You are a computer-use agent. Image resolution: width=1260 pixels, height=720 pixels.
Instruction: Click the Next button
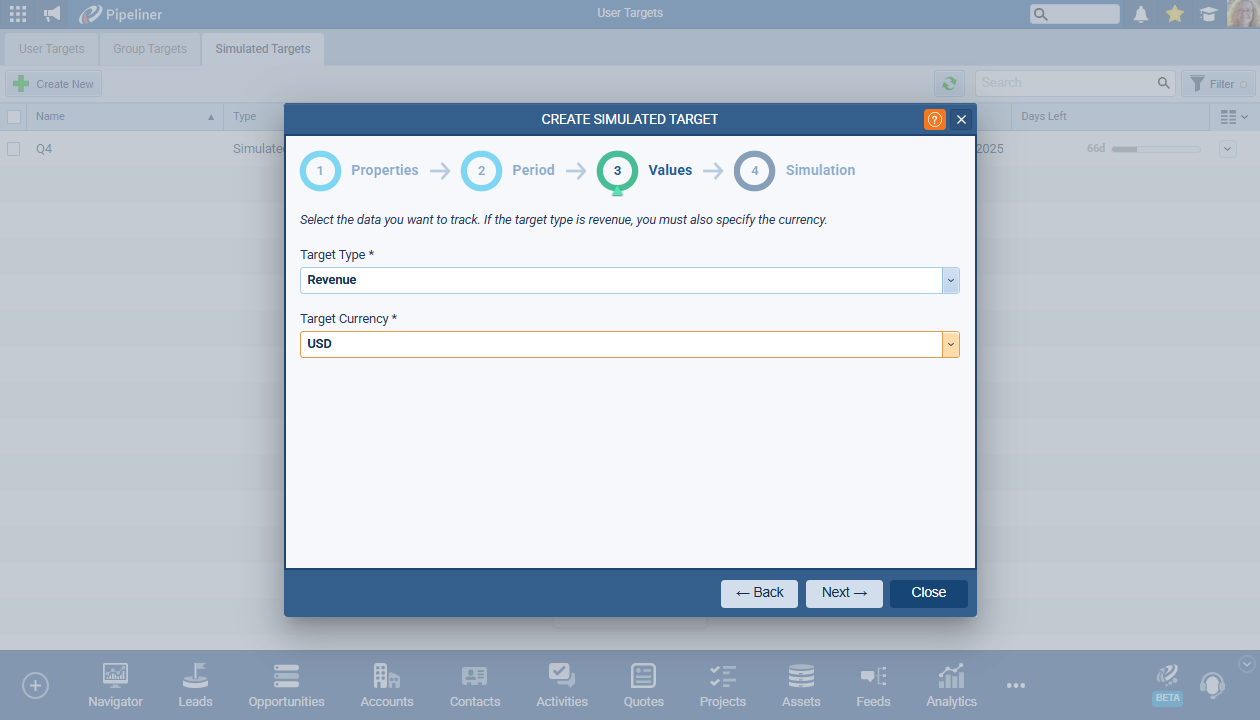point(844,593)
